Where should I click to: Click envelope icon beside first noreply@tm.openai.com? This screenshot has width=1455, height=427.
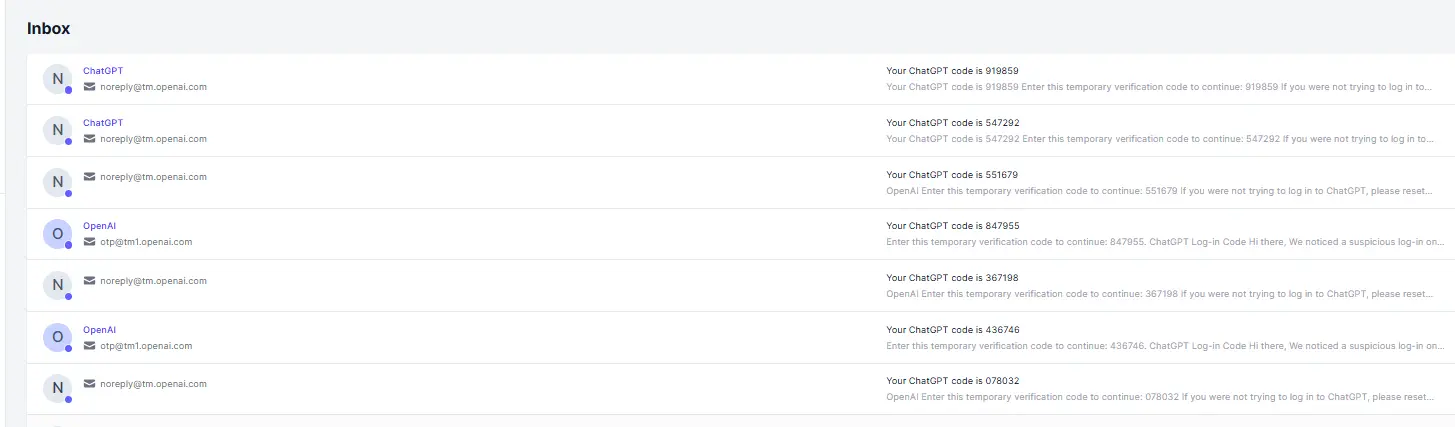tap(89, 87)
